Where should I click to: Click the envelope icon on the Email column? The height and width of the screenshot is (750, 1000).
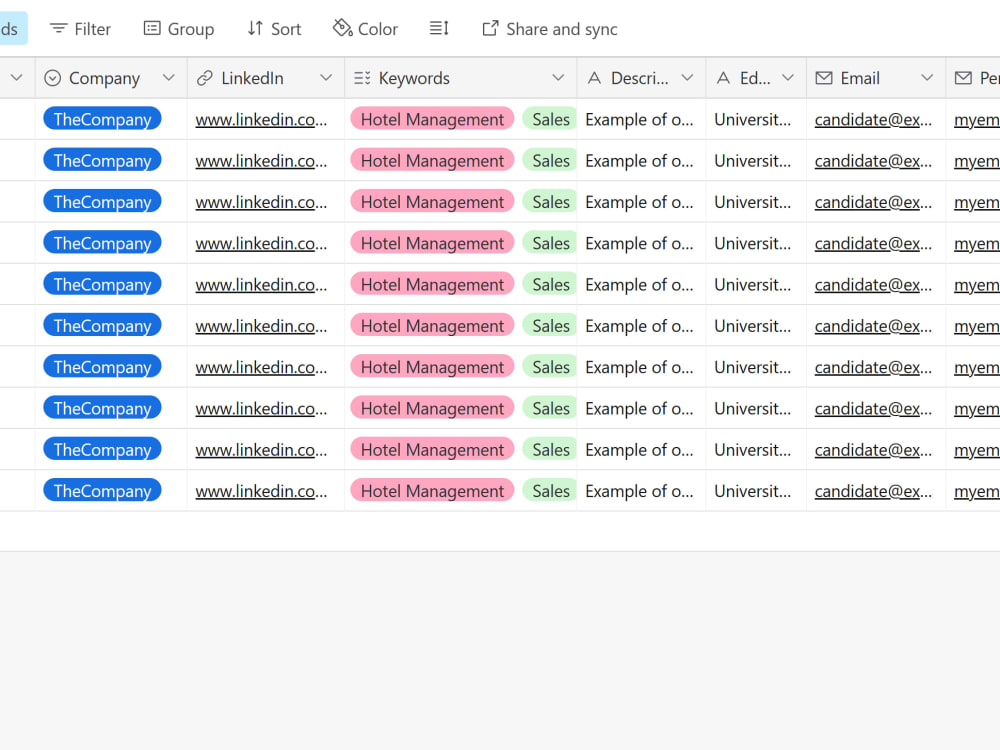(824, 77)
